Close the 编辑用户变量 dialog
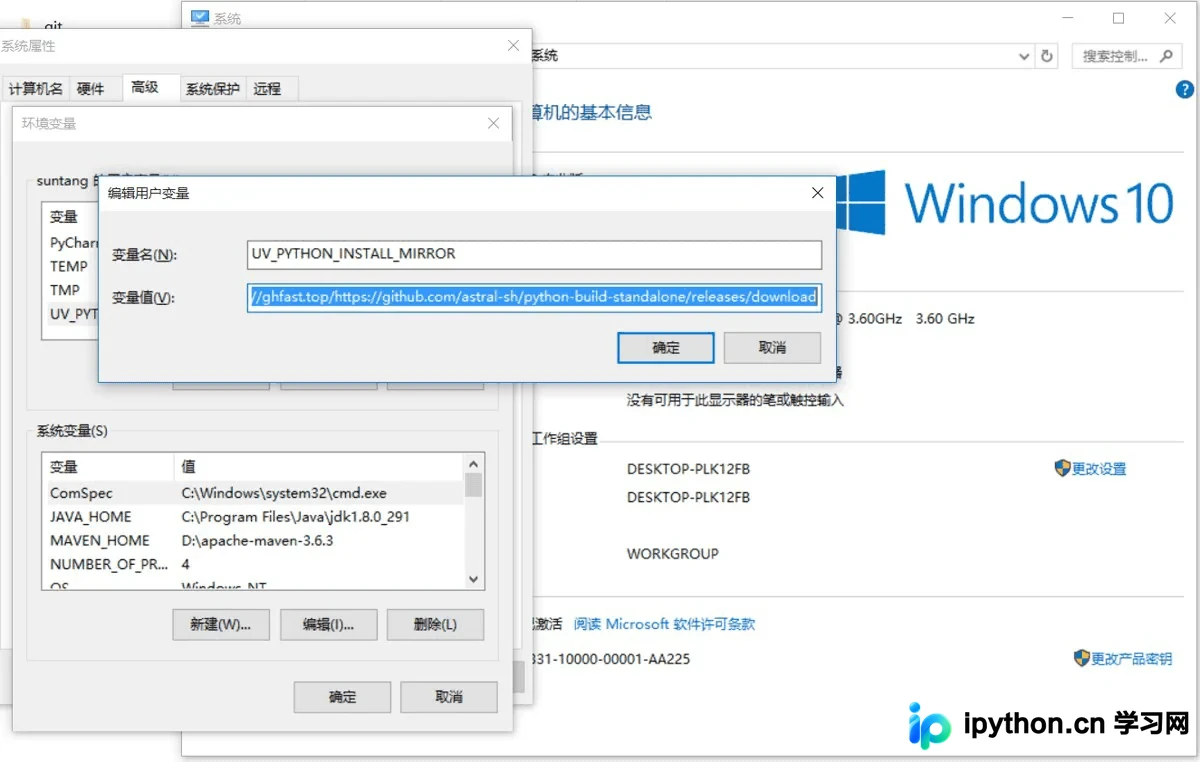 817,193
